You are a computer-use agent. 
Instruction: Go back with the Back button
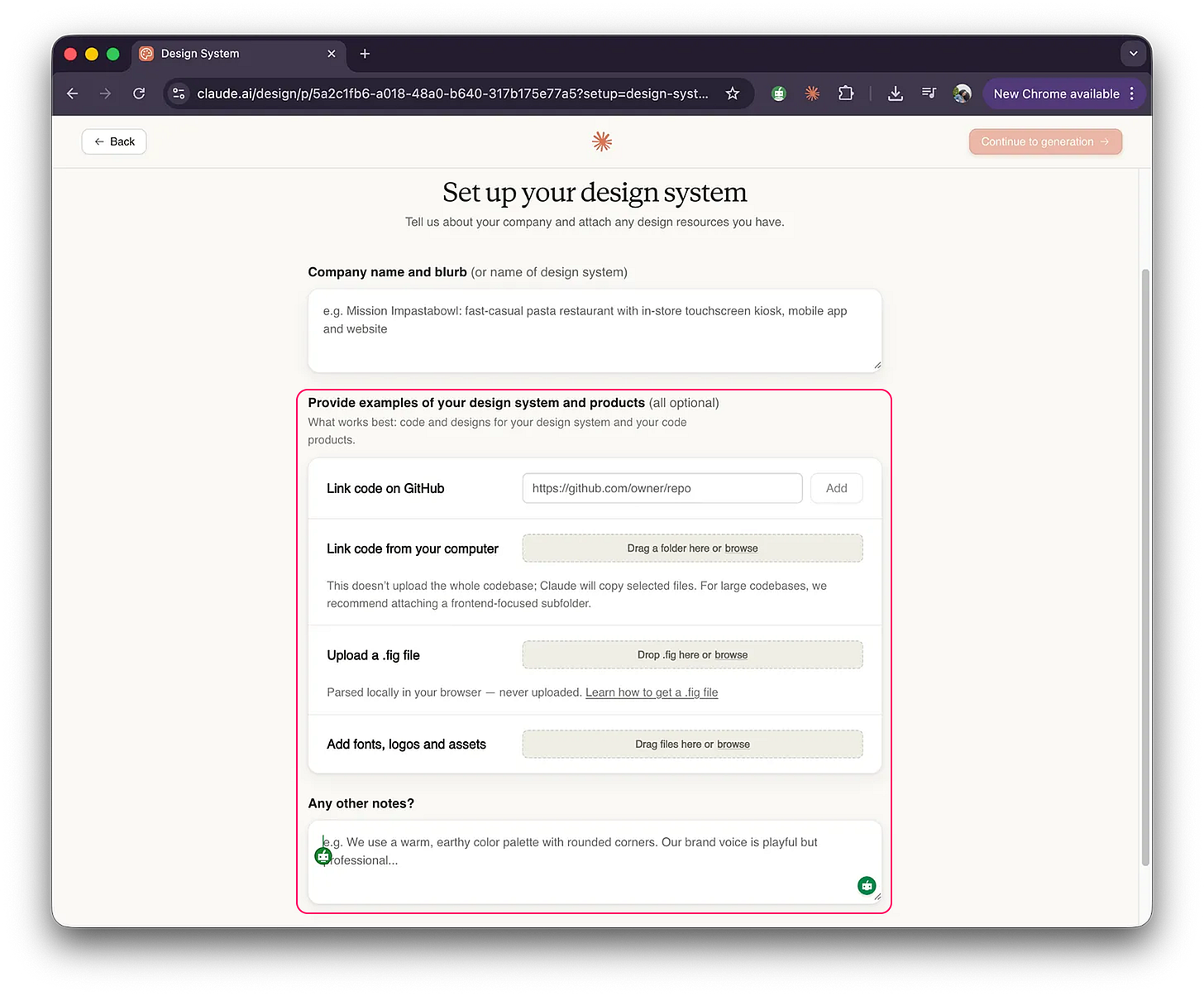114,141
